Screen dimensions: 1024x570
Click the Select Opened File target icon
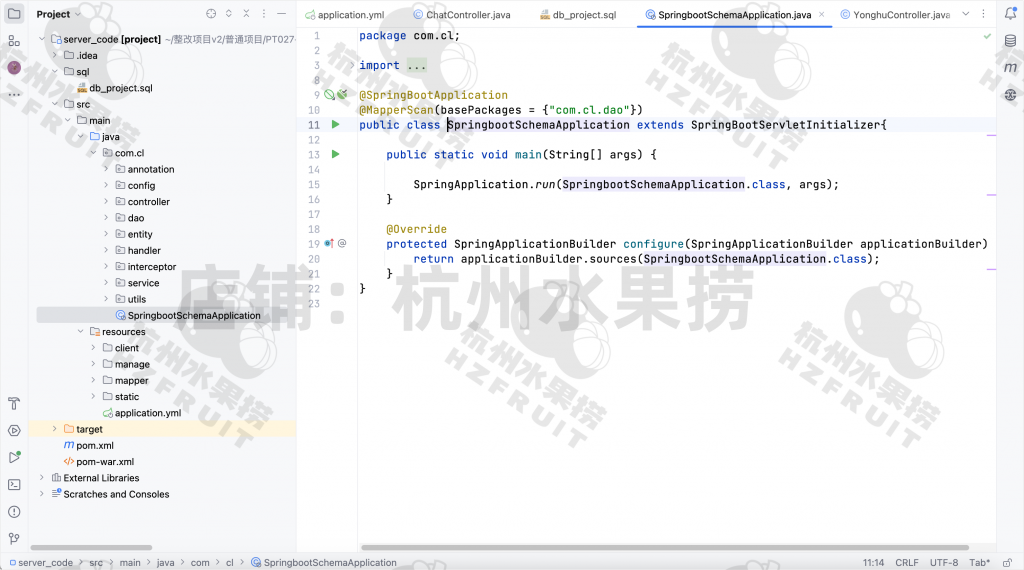coord(210,14)
